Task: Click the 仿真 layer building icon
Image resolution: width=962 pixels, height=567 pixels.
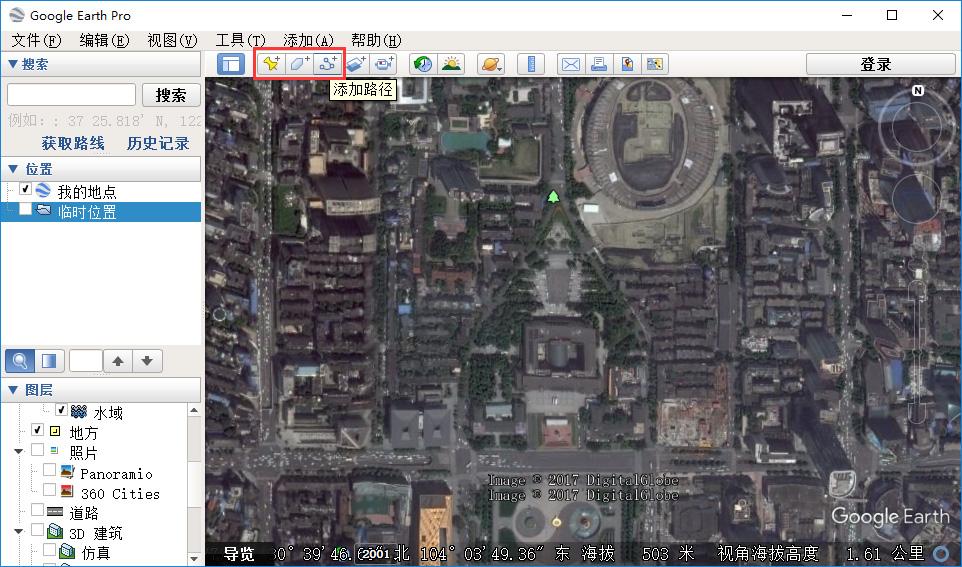Action: [67, 551]
